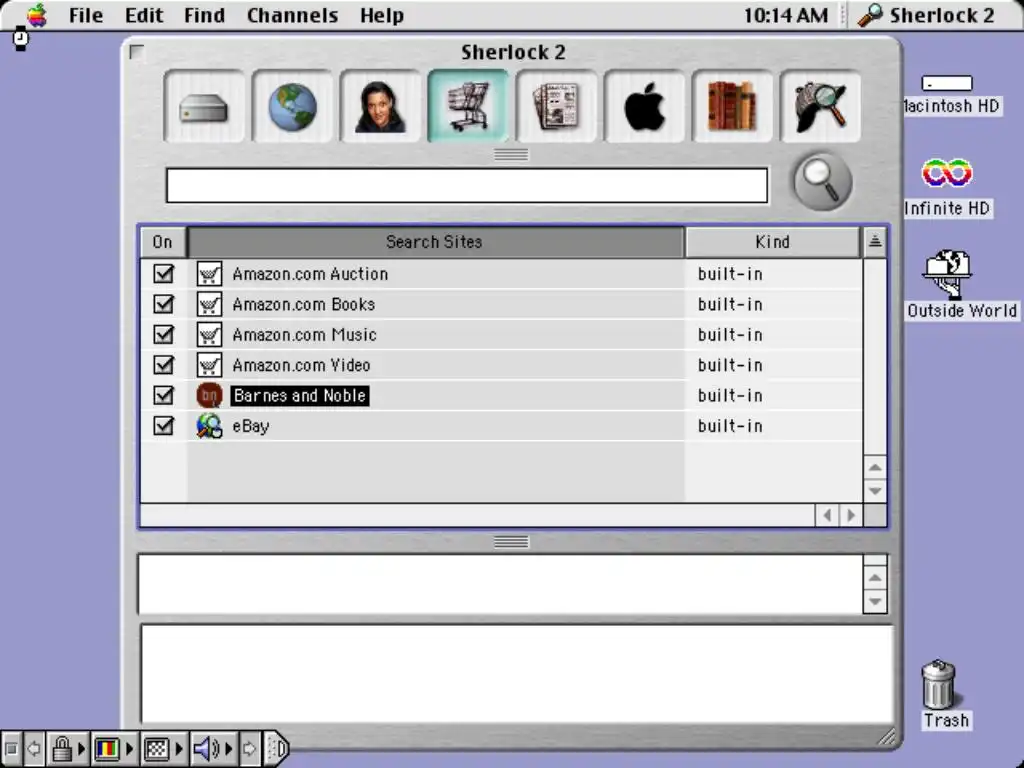The width and height of the screenshot is (1024, 768).
Task: Choose the Apple channel icon
Action: [x=645, y=106]
